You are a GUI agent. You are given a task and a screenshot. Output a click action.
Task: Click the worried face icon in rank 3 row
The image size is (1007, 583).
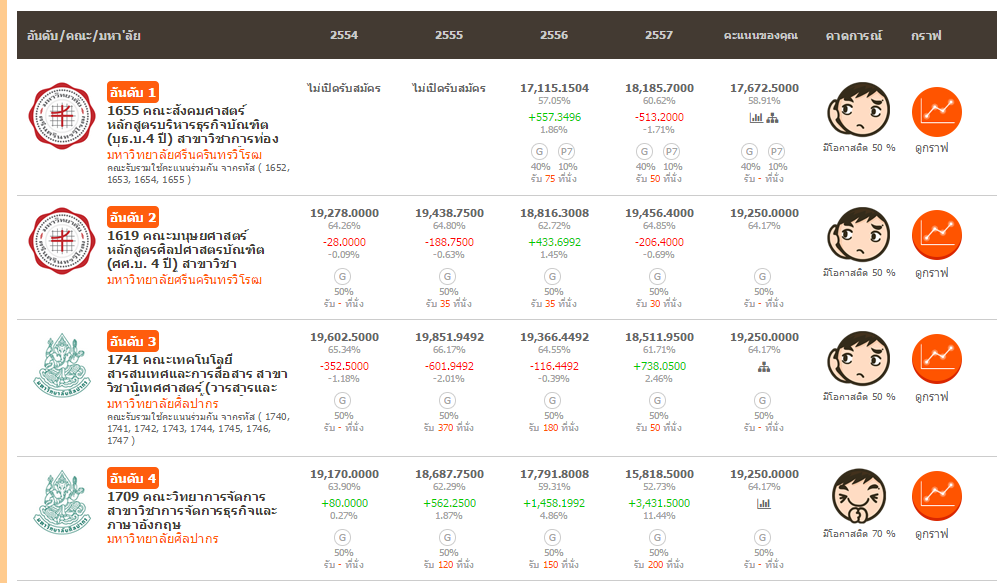click(859, 358)
